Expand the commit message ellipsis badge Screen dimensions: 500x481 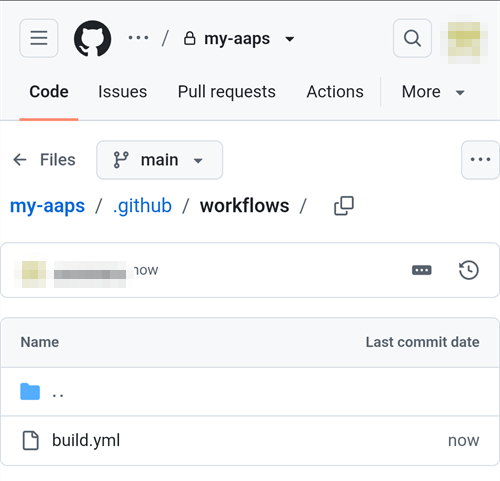(x=422, y=270)
